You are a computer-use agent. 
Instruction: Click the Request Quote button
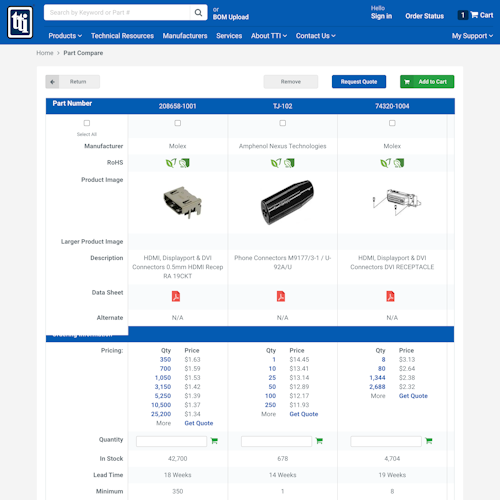[x=359, y=82]
